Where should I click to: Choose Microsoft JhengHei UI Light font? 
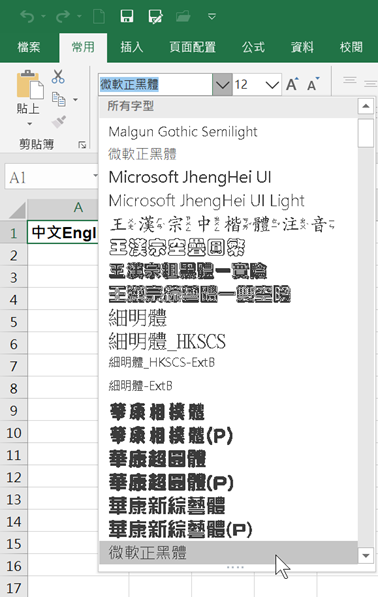point(228,201)
